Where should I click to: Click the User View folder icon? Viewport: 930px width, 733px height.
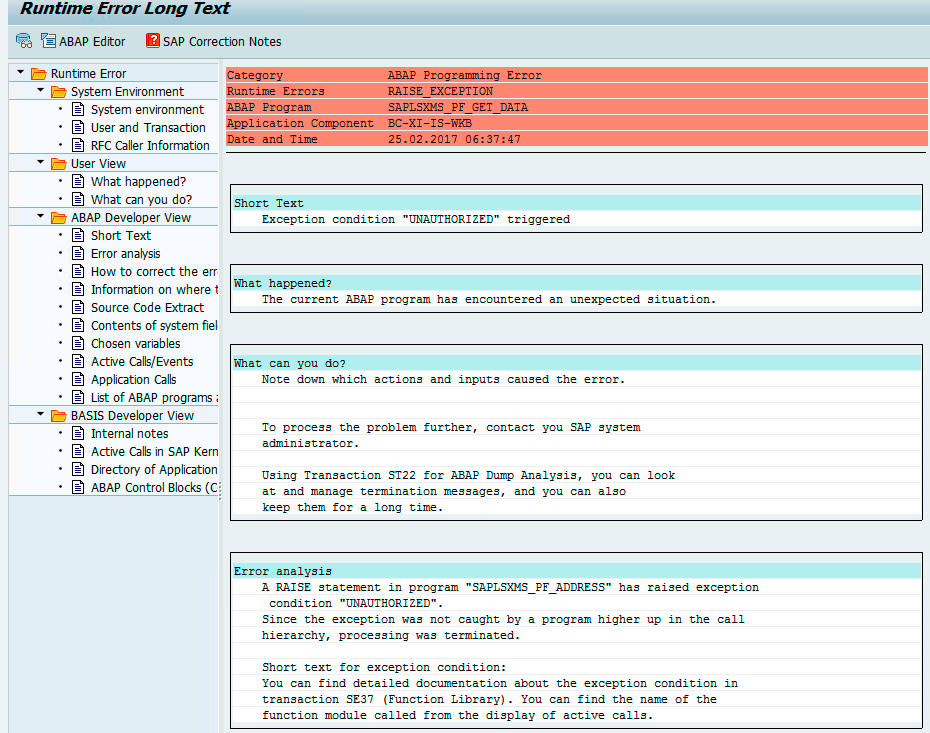coord(59,163)
